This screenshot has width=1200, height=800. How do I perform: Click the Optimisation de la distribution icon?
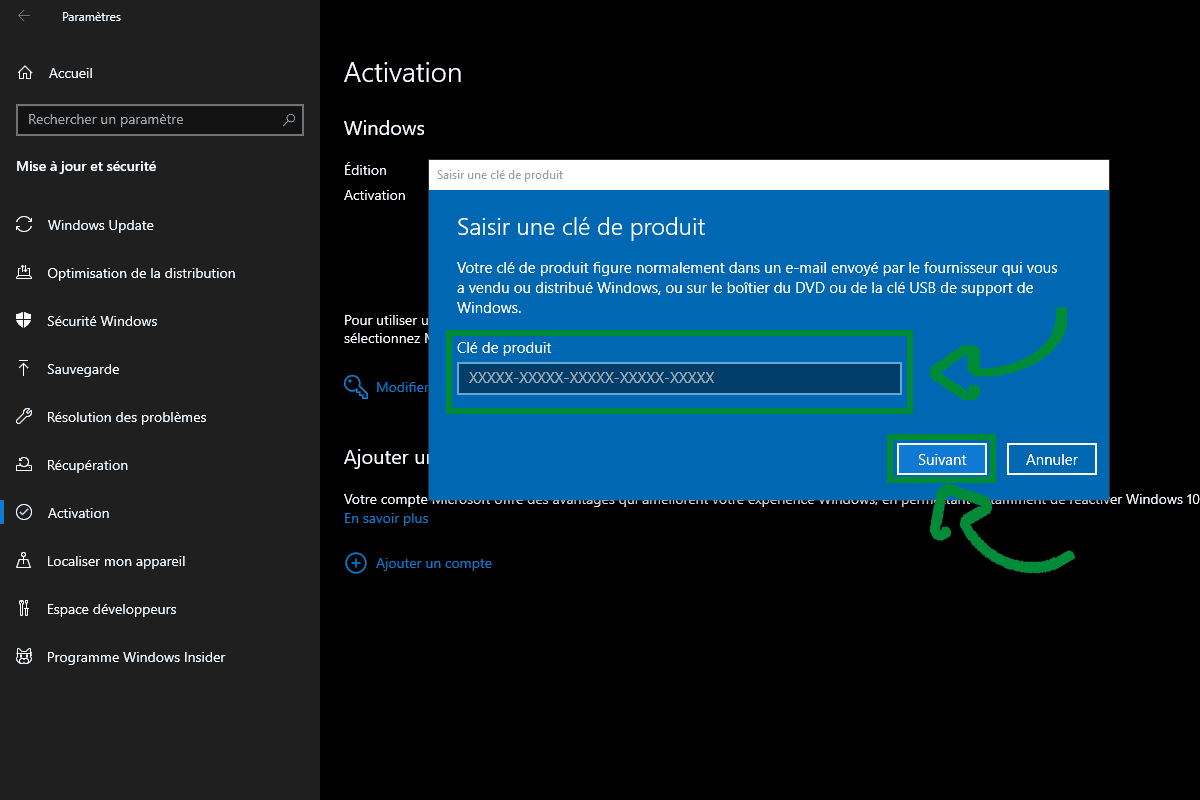pyautogui.click(x=24, y=273)
